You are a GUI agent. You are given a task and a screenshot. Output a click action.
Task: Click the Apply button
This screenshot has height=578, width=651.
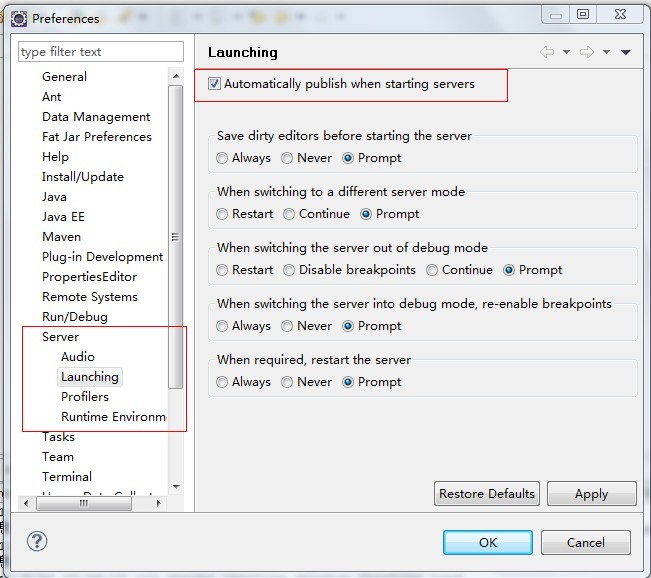(x=592, y=494)
